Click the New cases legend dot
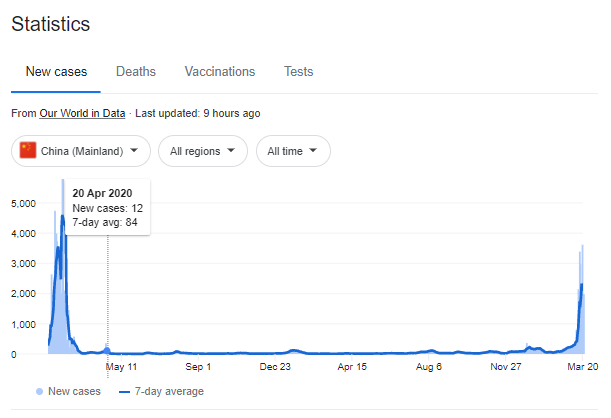The width and height of the screenshot is (611, 418). click(x=40, y=391)
